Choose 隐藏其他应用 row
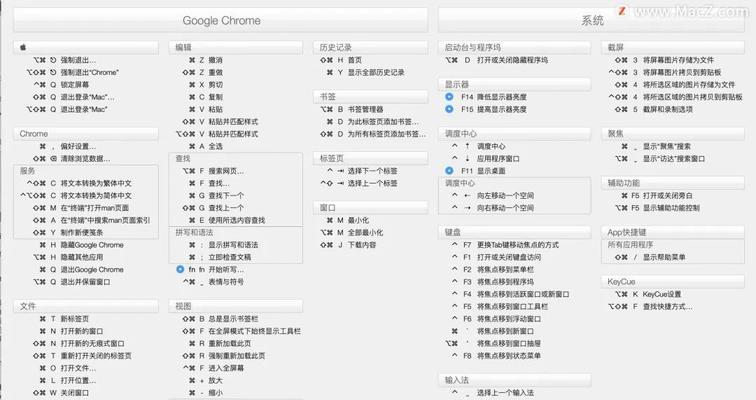The width and height of the screenshot is (756, 400). (68, 257)
